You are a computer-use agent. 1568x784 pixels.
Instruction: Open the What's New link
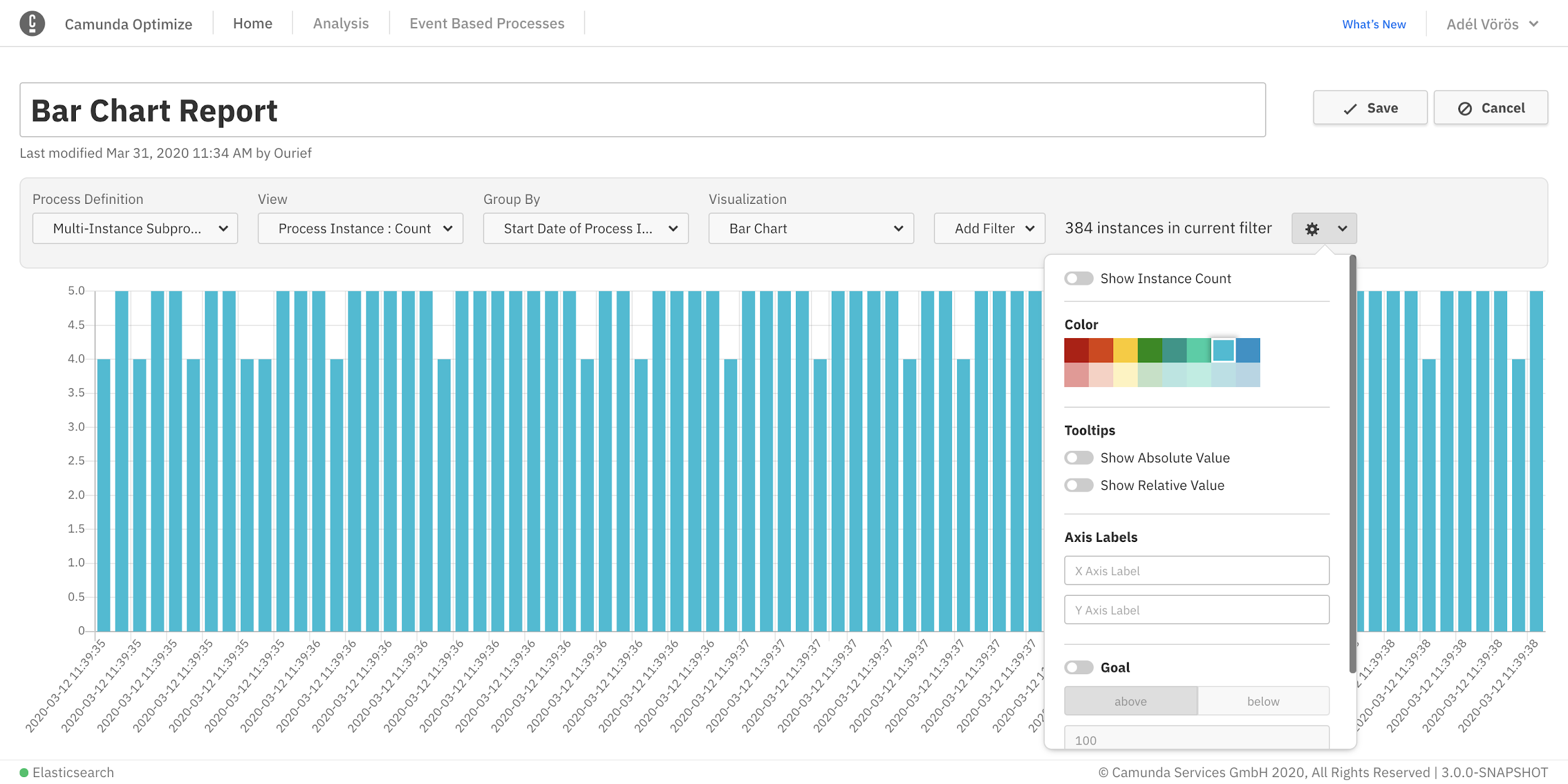click(1374, 24)
